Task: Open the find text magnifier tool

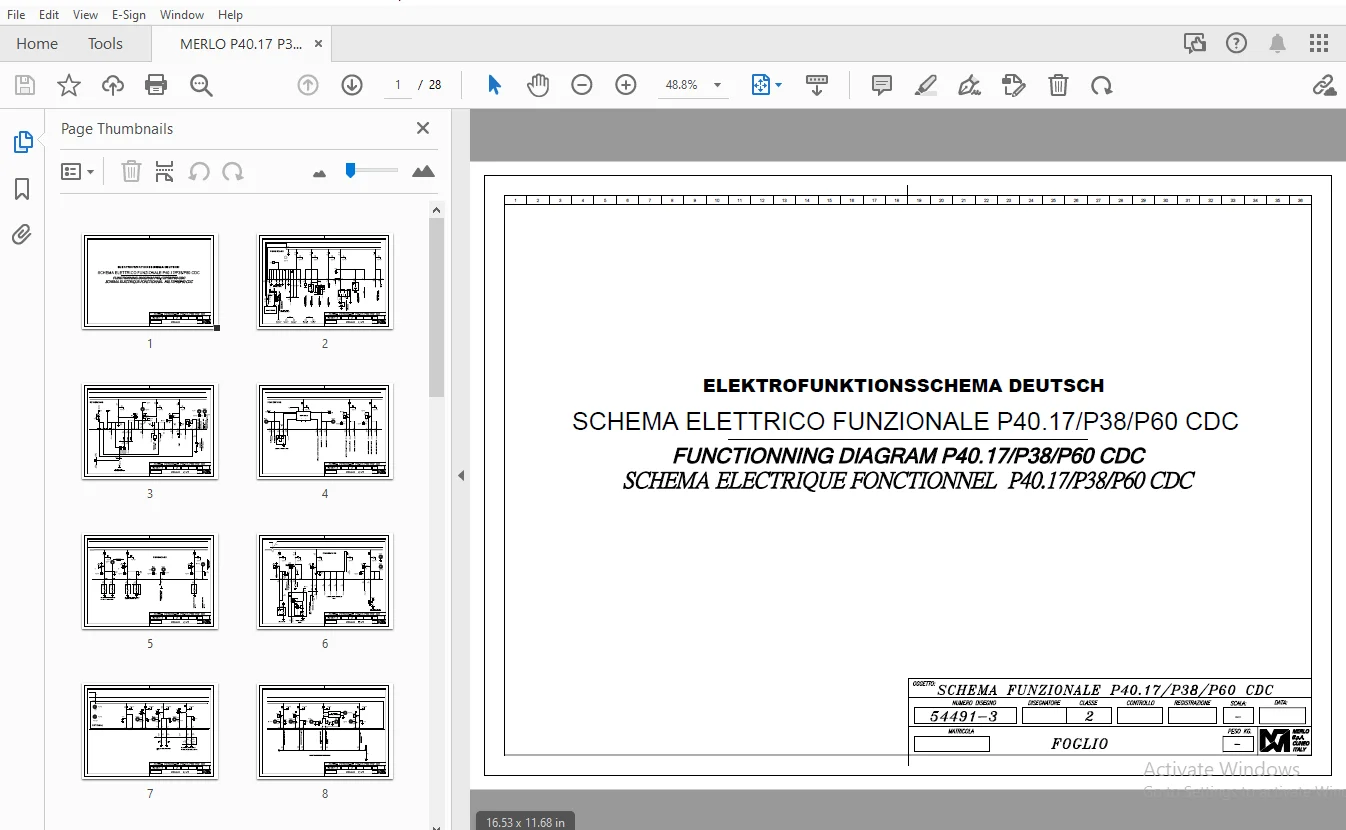Action: [201, 86]
